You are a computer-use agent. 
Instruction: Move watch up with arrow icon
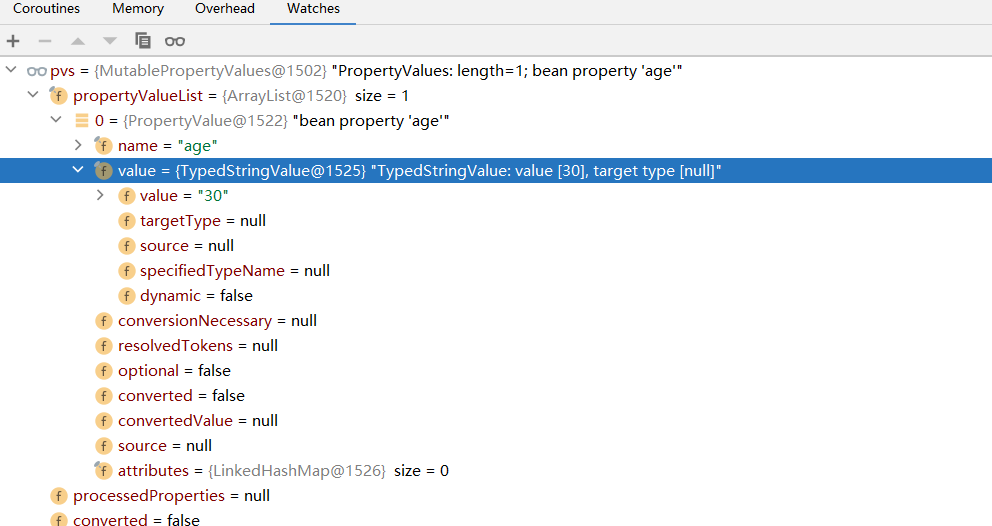tap(78, 41)
